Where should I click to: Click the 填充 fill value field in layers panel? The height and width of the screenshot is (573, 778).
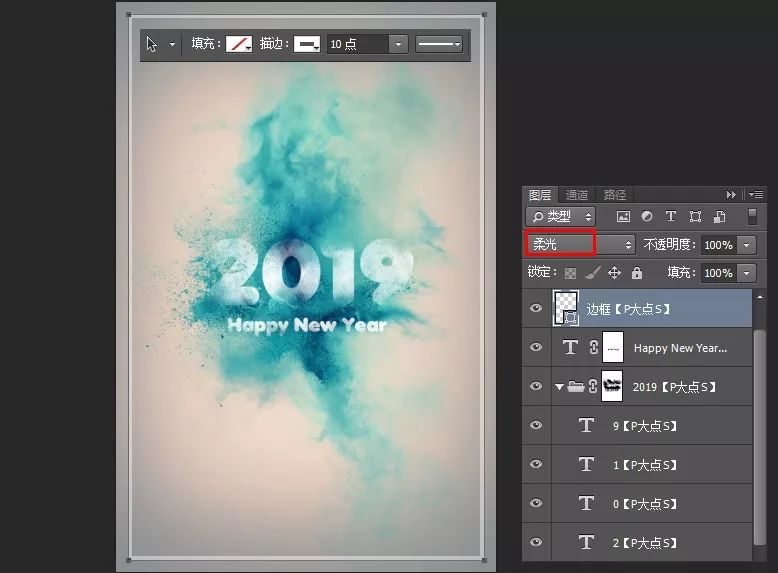(718, 273)
